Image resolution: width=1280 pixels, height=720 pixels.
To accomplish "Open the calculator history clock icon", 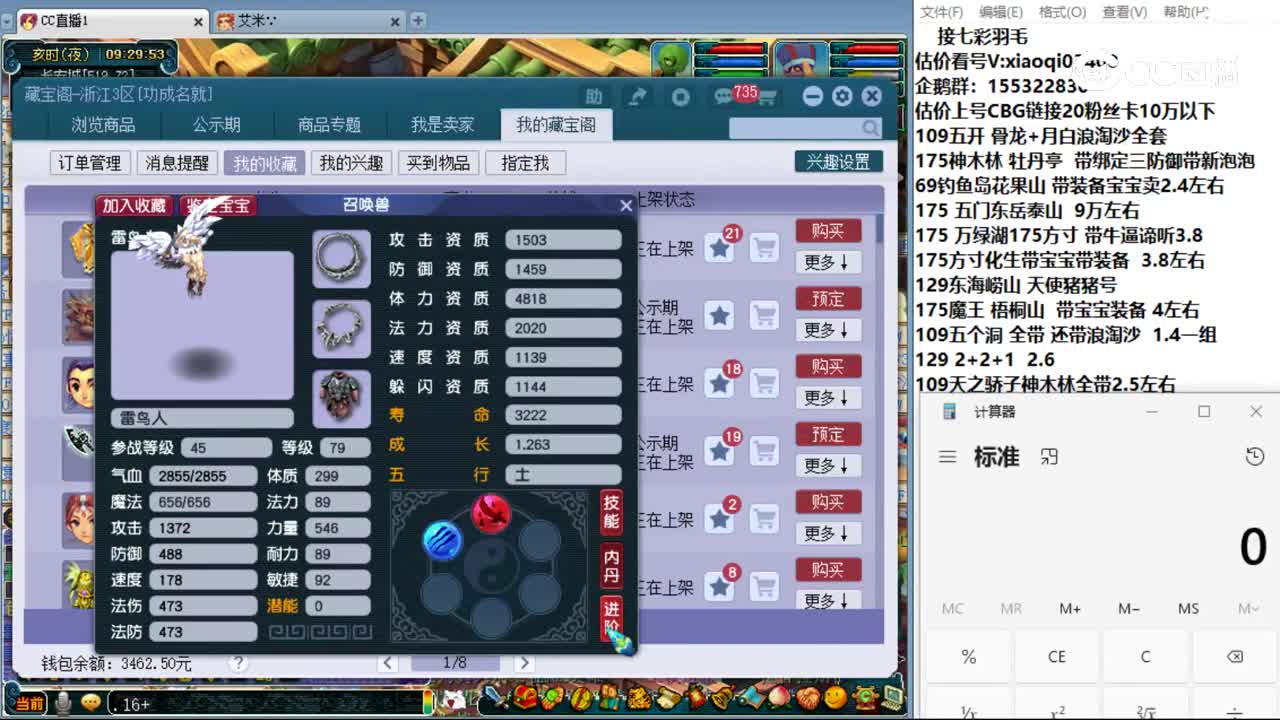I will [1255, 455].
